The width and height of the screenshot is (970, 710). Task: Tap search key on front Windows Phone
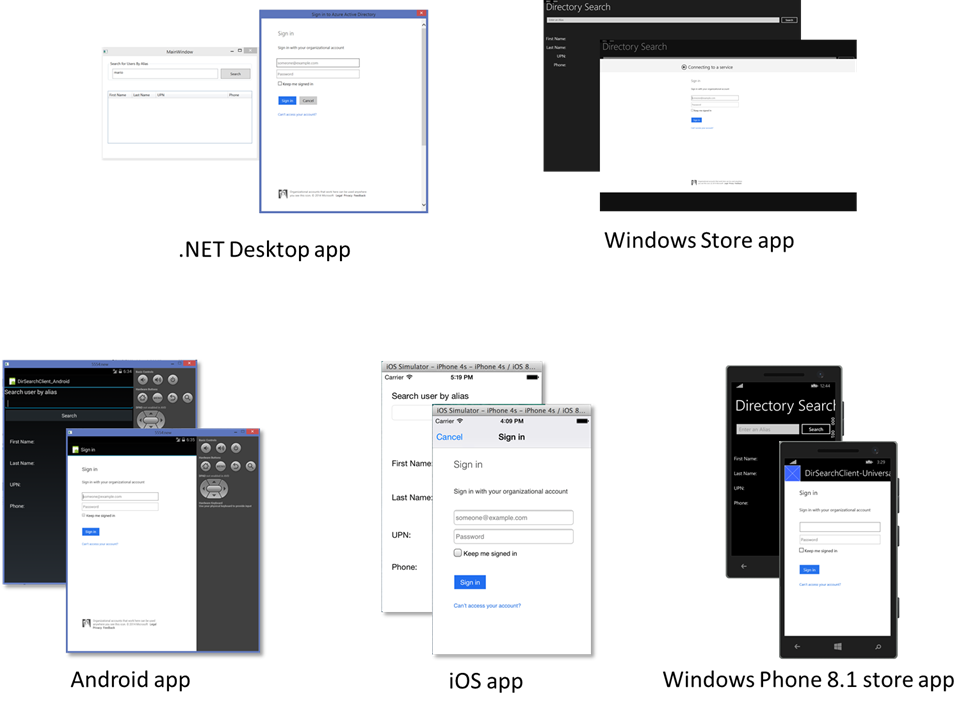click(x=878, y=646)
